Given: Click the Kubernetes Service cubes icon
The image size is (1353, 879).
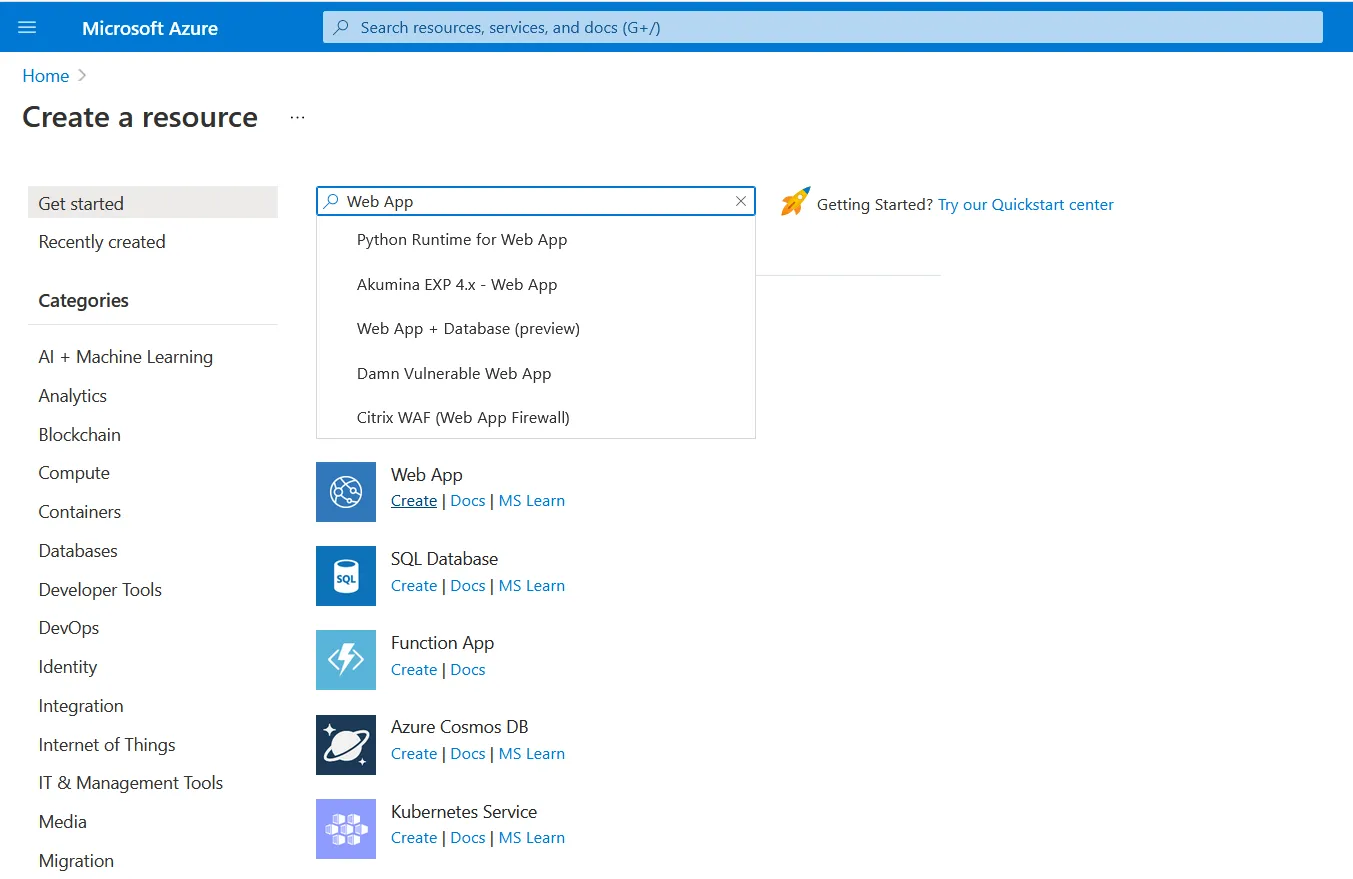Looking at the screenshot, I should (345, 828).
